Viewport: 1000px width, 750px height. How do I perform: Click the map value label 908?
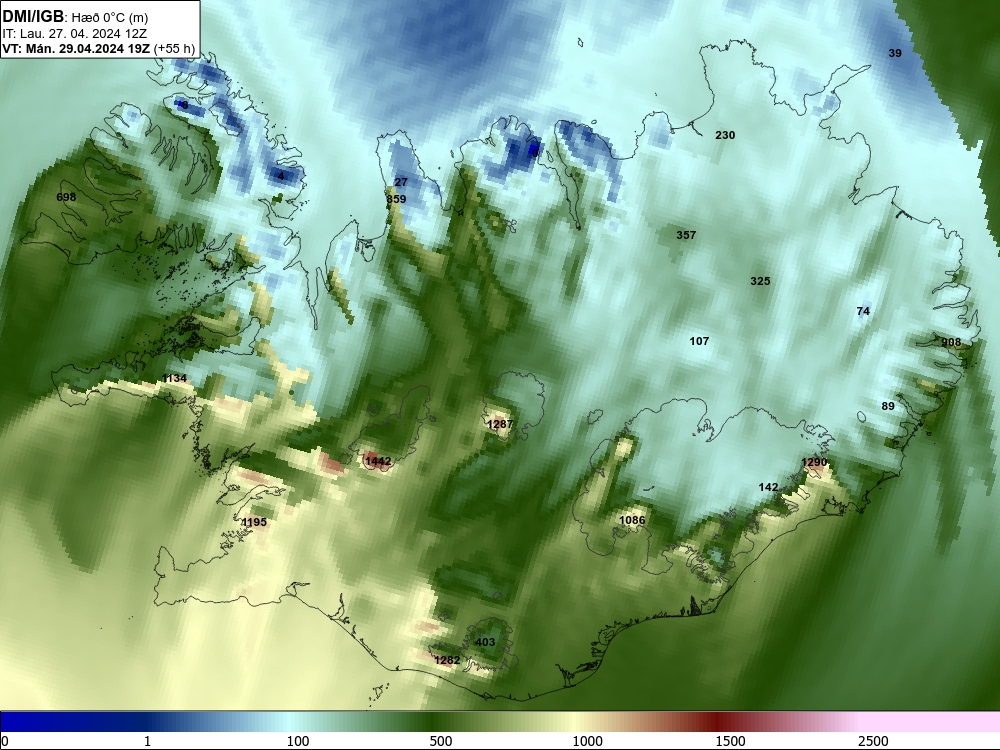(x=951, y=342)
